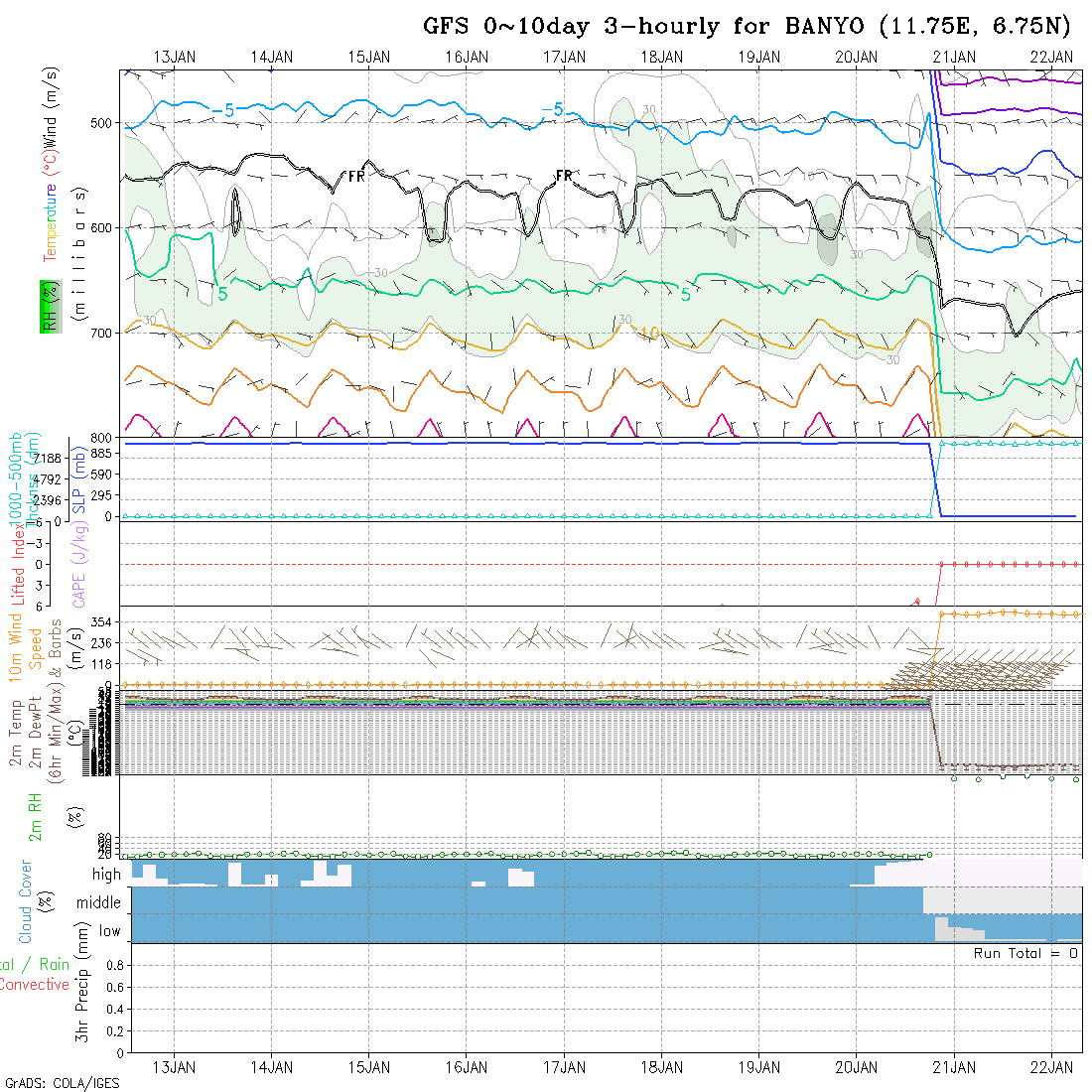
Task: Click the GrADS: COLA/IGES credit text
Action: (62, 1084)
